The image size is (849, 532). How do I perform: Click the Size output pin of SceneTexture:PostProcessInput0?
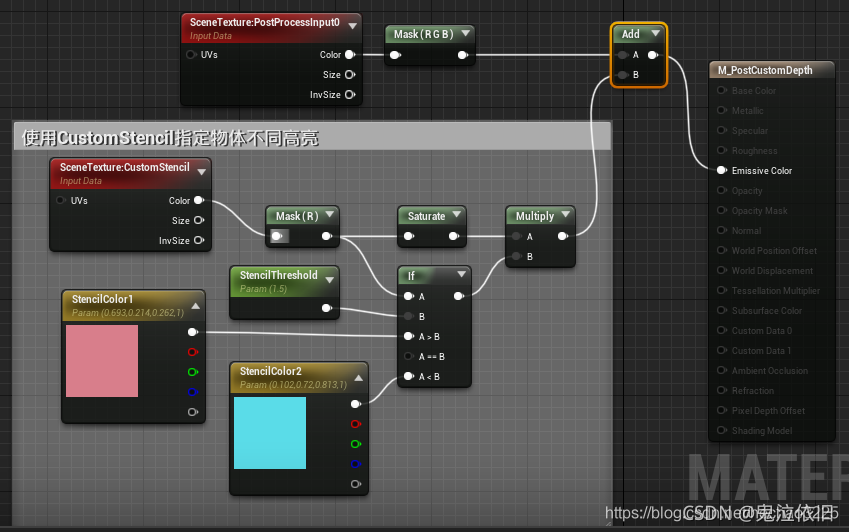pyautogui.click(x=350, y=75)
